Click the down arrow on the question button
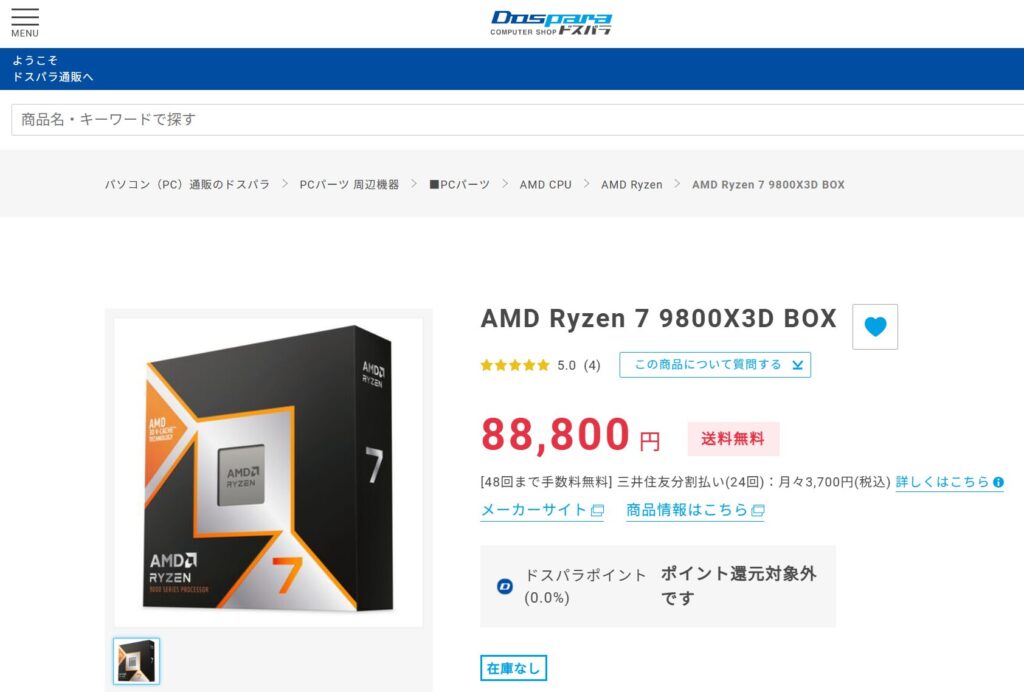This screenshot has width=1024, height=692. 797,365
